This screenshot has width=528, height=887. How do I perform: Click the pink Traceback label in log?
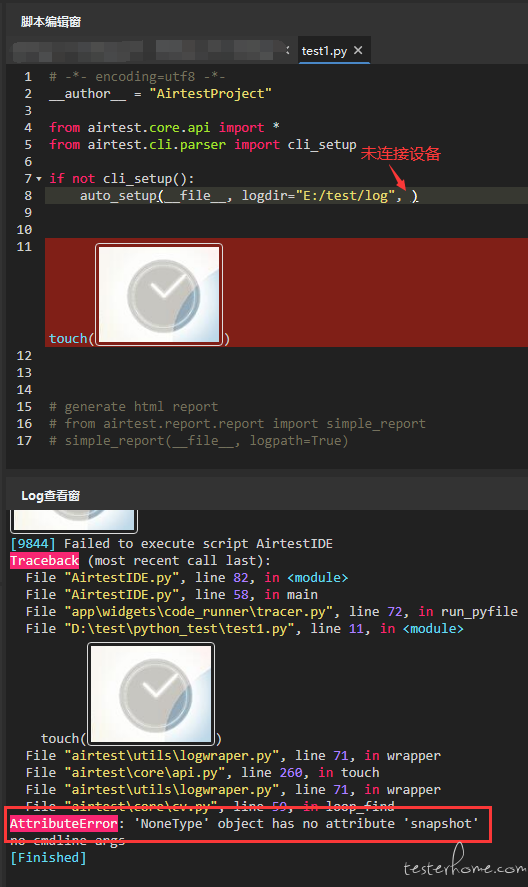click(x=45, y=561)
